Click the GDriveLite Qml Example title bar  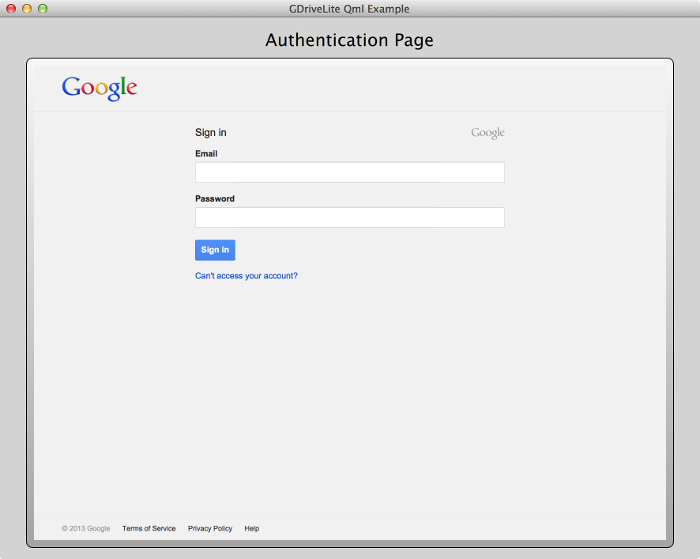[x=349, y=9]
